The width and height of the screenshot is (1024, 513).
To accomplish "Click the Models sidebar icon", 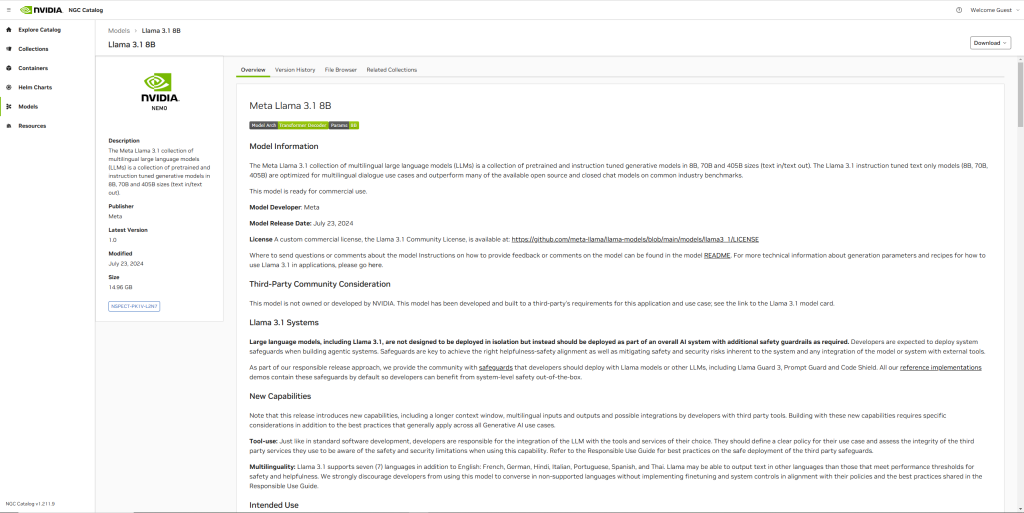I will point(8,106).
